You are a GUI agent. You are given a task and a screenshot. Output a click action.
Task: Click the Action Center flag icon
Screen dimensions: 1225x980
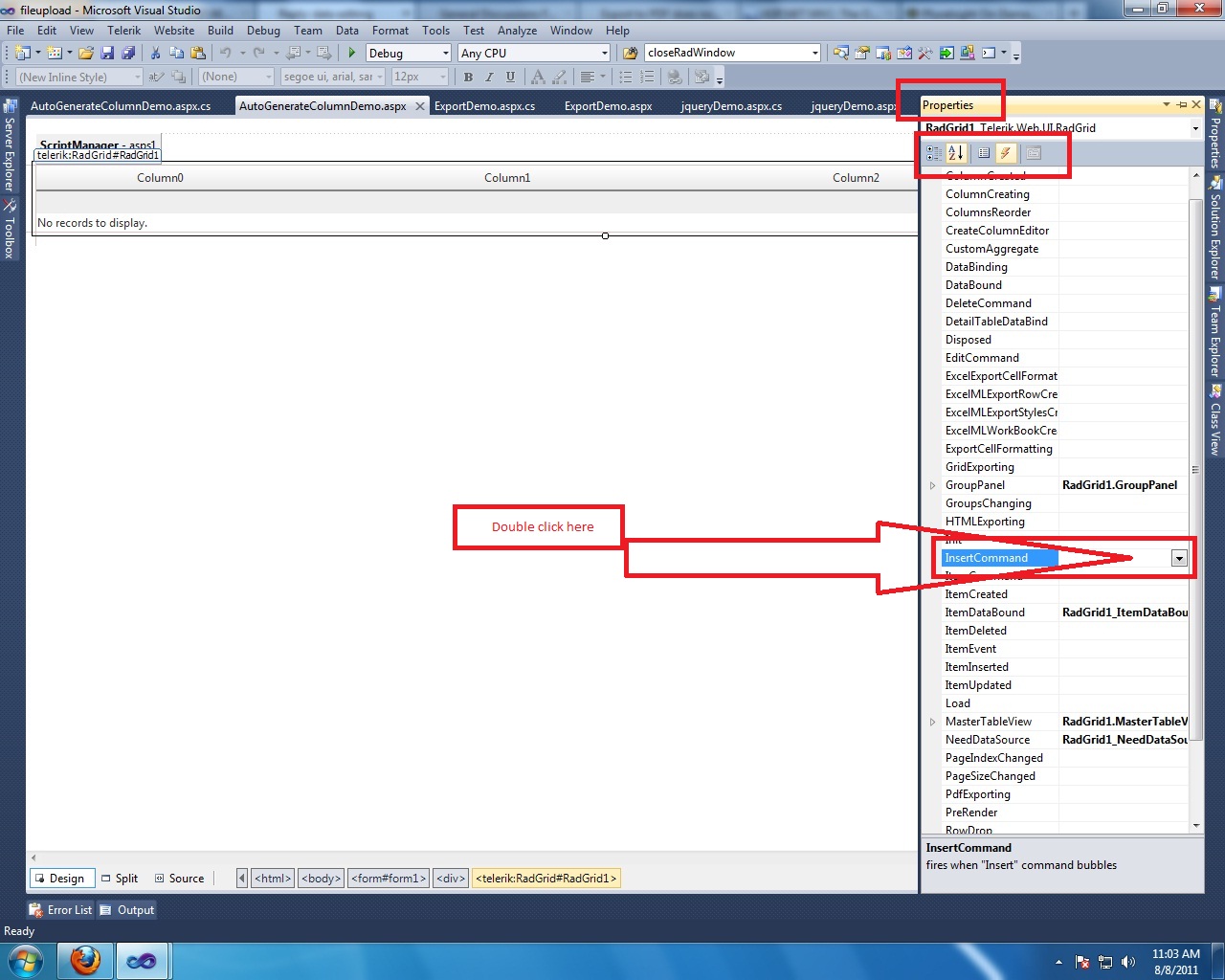click(x=1082, y=962)
